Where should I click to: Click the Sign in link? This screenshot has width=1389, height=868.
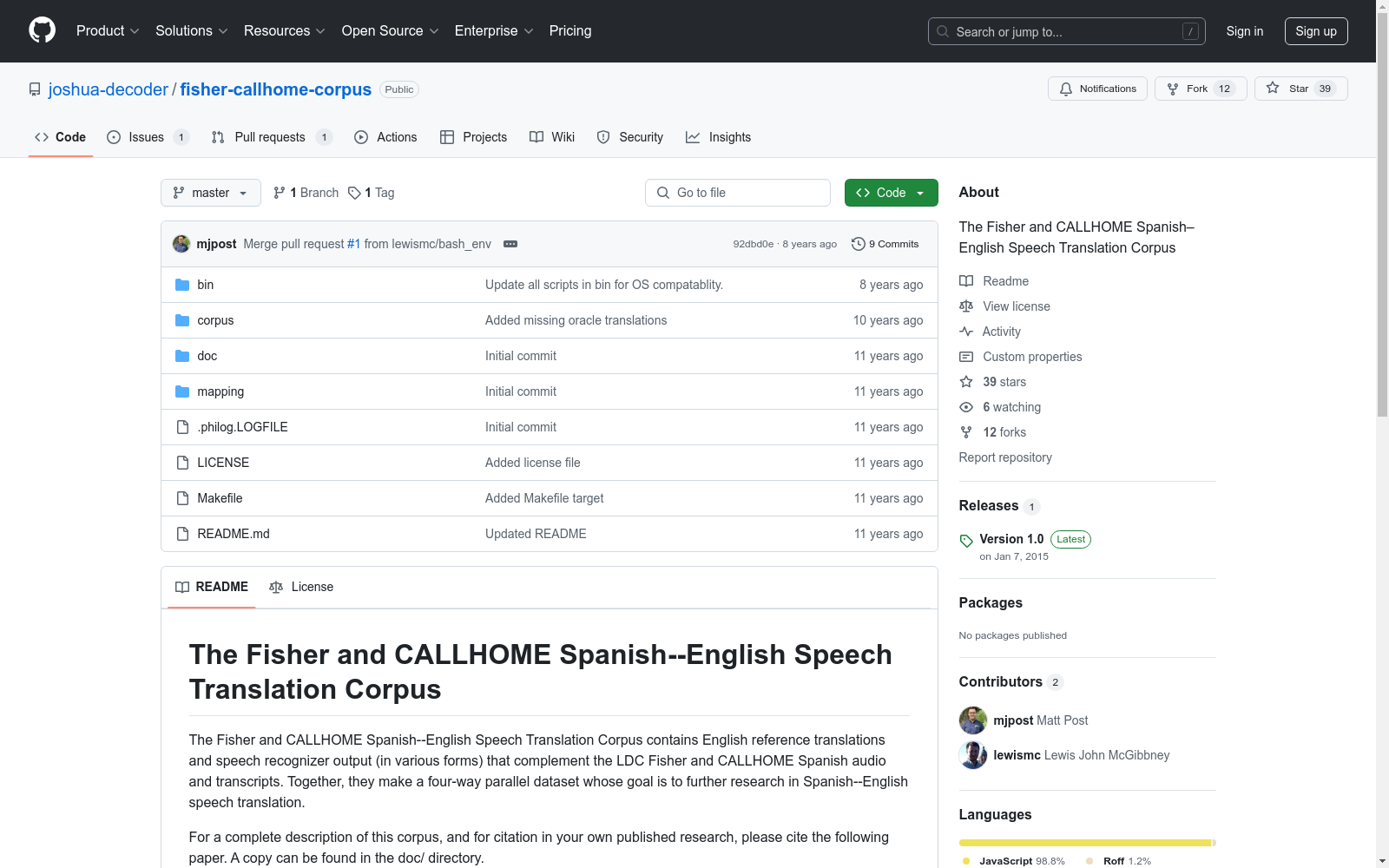click(1244, 31)
